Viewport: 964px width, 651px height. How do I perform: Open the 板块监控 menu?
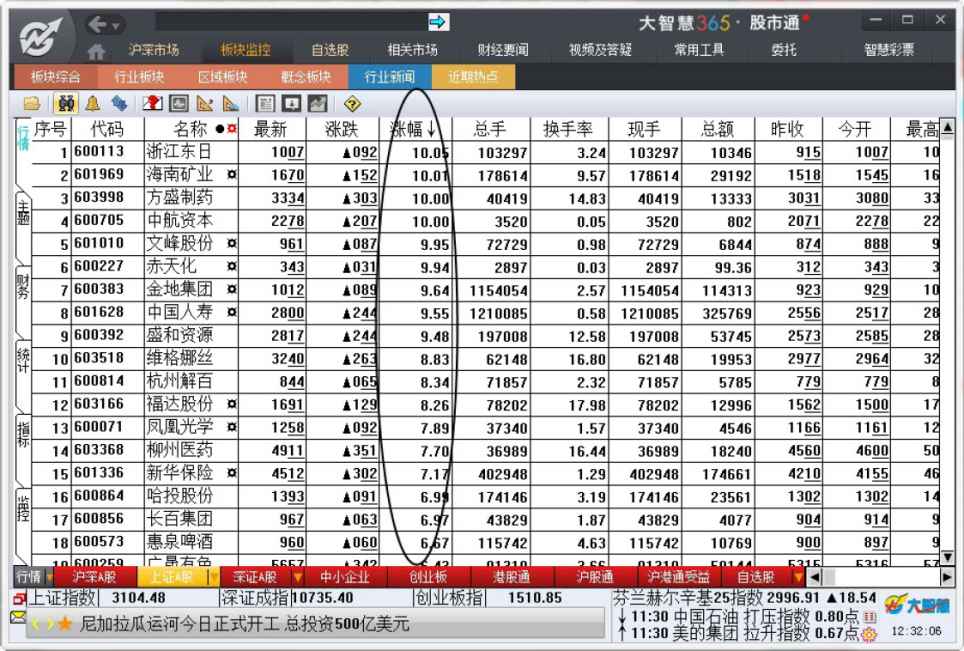tap(245, 50)
